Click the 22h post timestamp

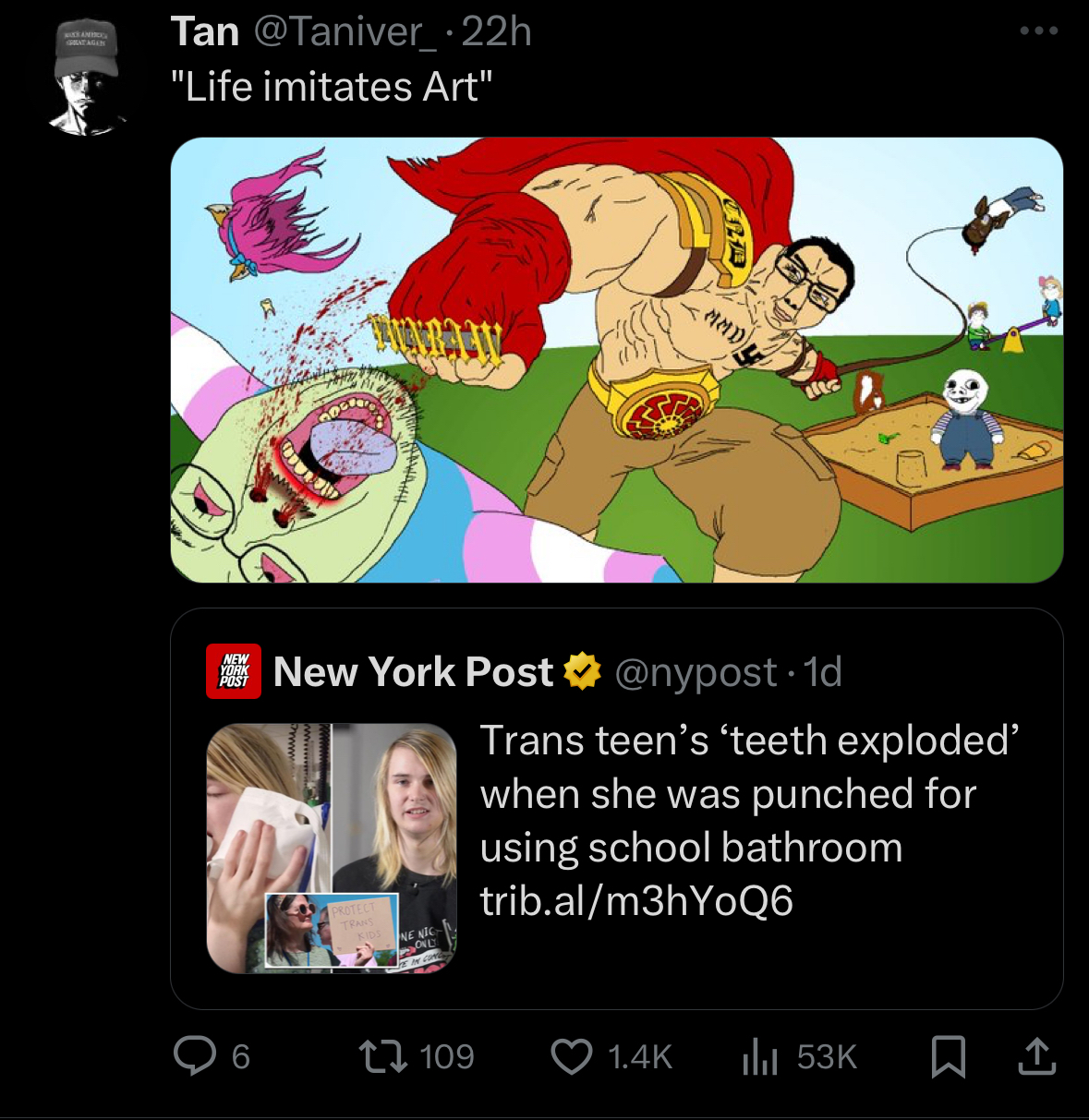tap(496, 31)
